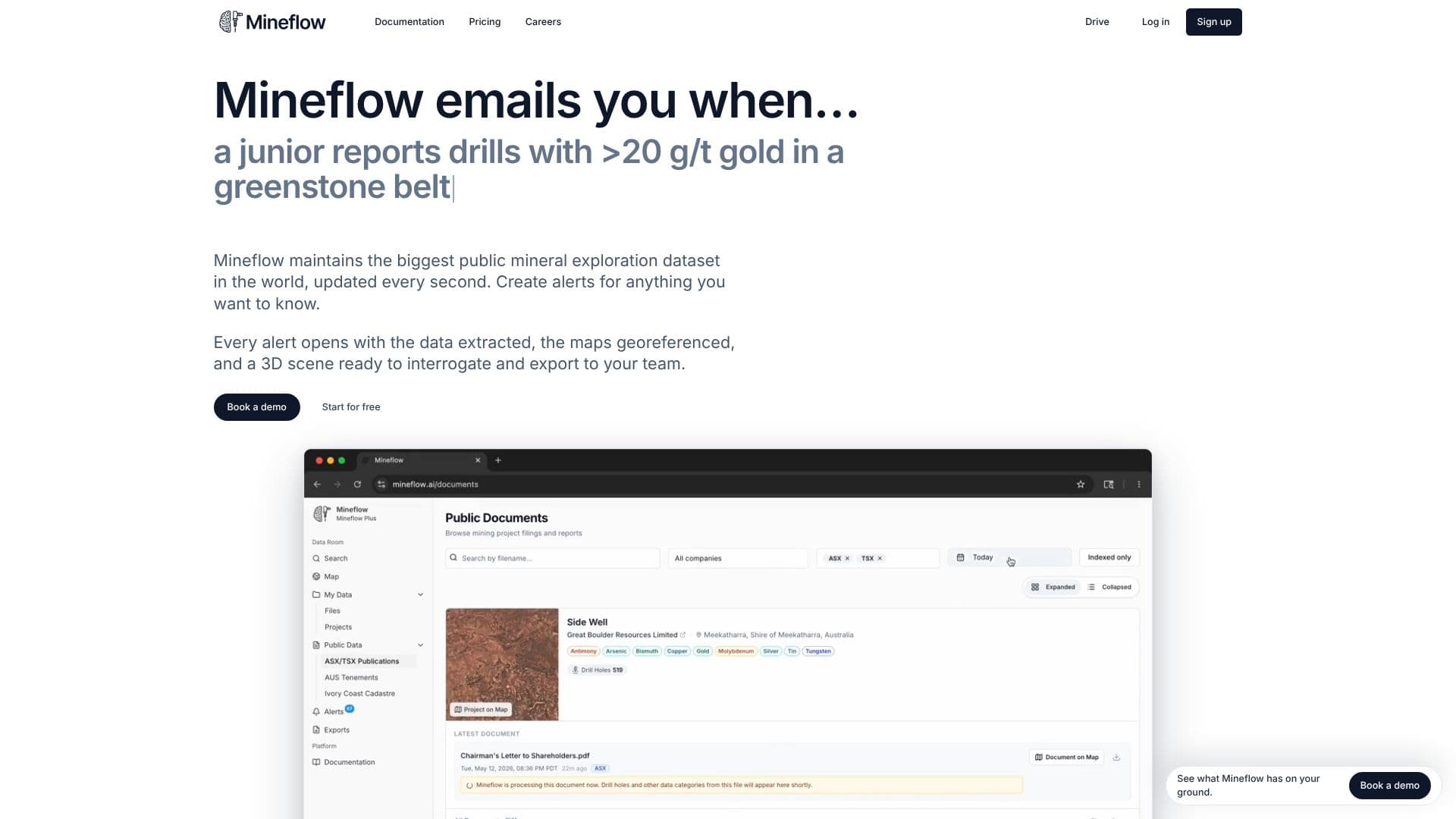Screen dimensions: 1456x819
Task: Remove the TSX exchange filter chip
Action: (880, 558)
